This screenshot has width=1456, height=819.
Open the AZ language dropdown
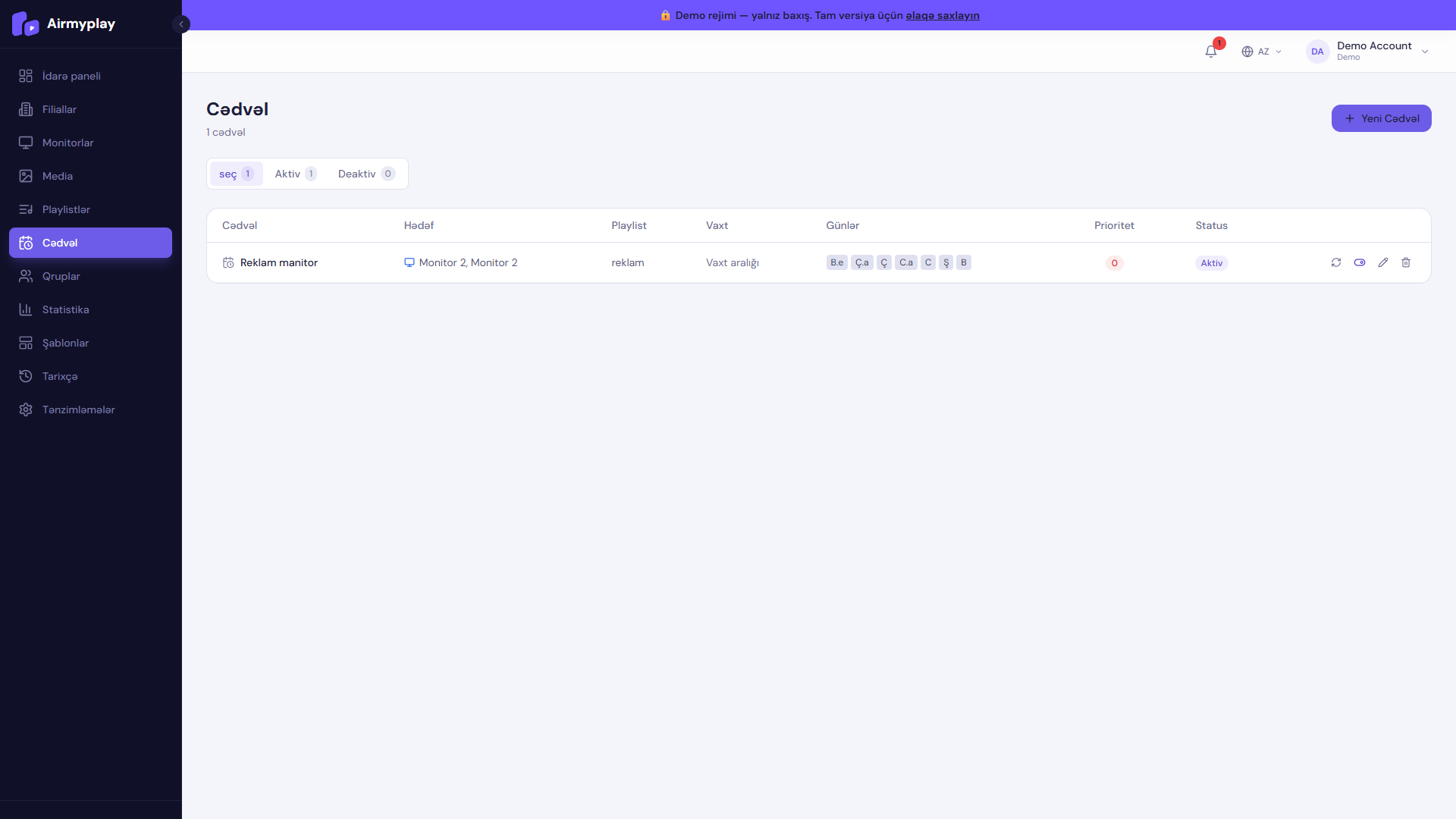click(1262, 52)
